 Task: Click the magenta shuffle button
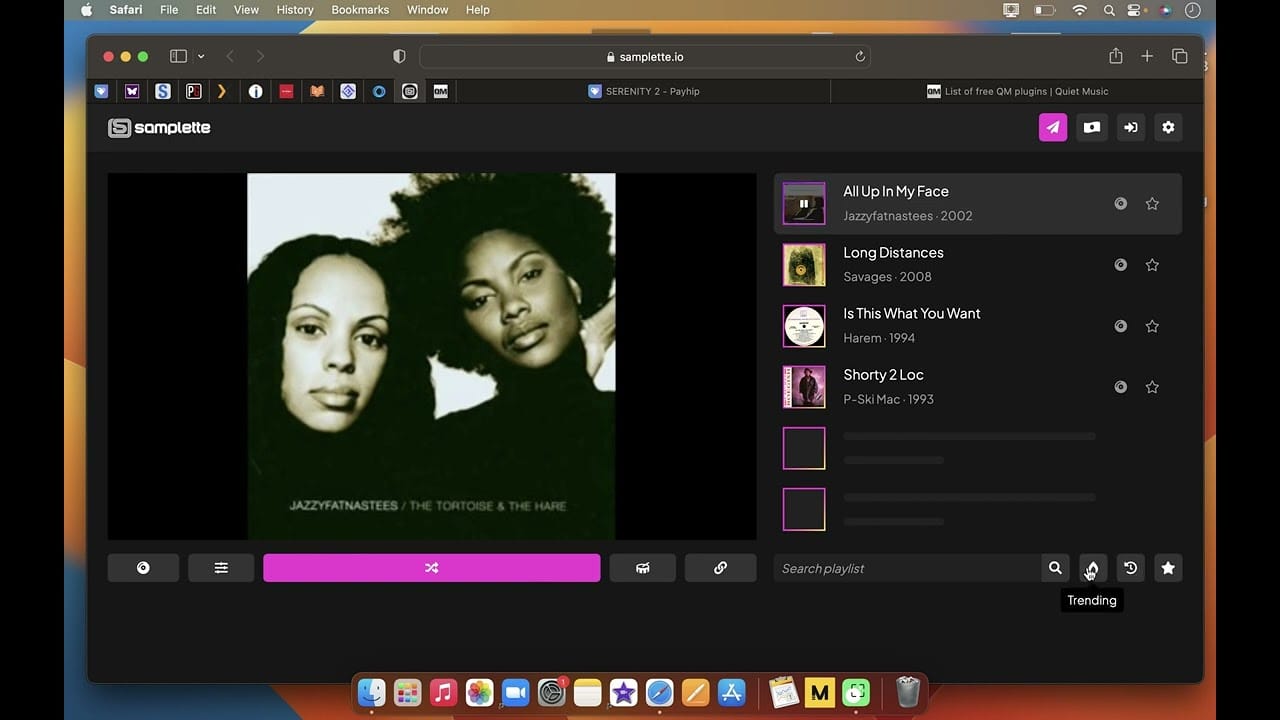(x=431, y=568)
